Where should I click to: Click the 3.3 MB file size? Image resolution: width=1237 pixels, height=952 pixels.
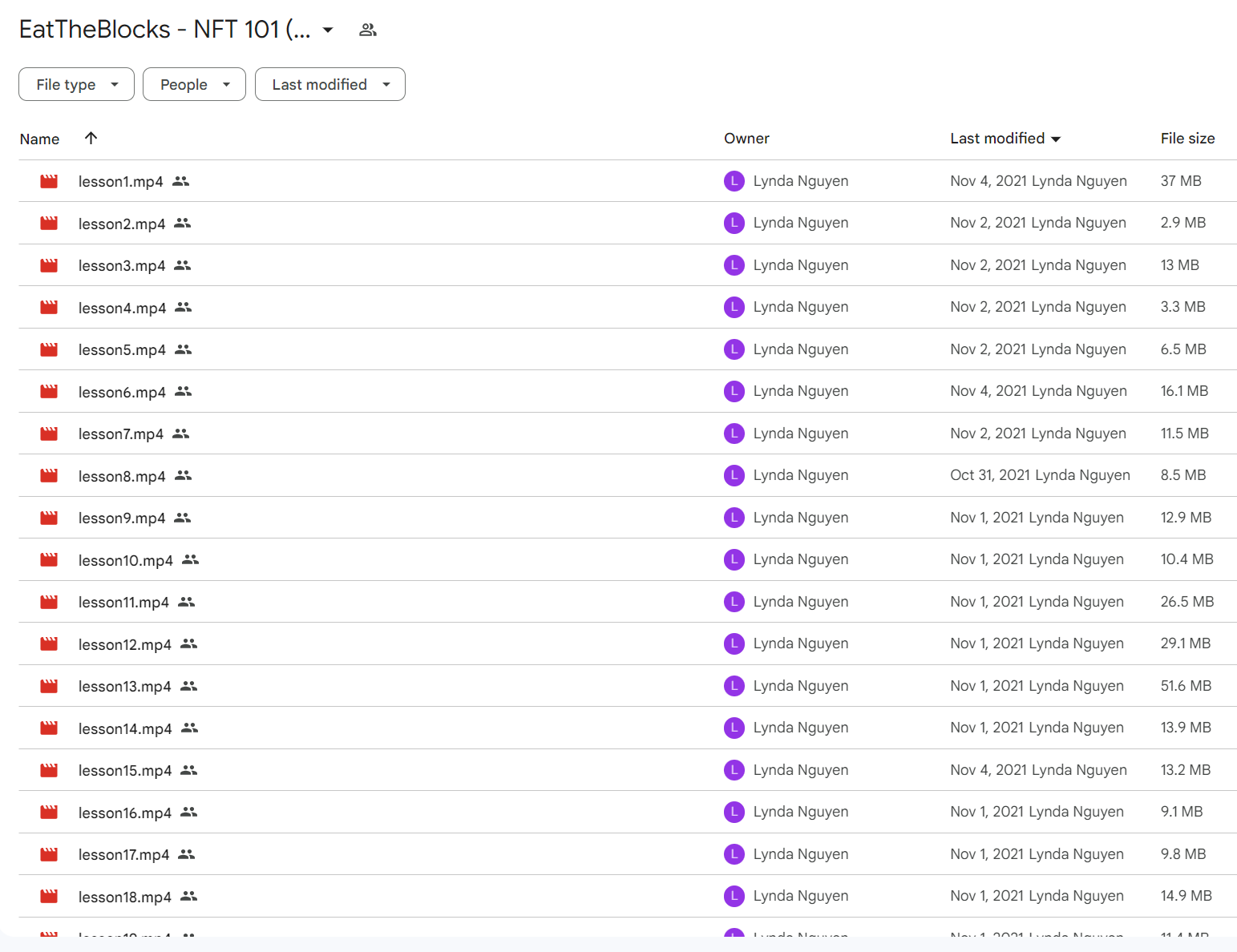click(1183, 307)
